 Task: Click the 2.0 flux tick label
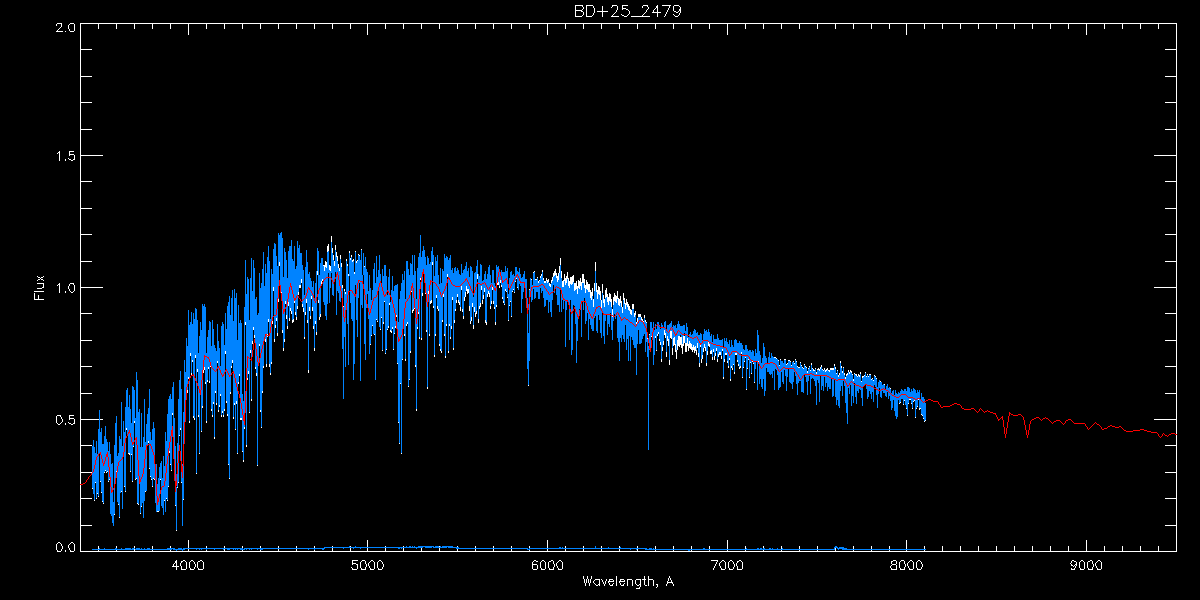pos(66,28)
